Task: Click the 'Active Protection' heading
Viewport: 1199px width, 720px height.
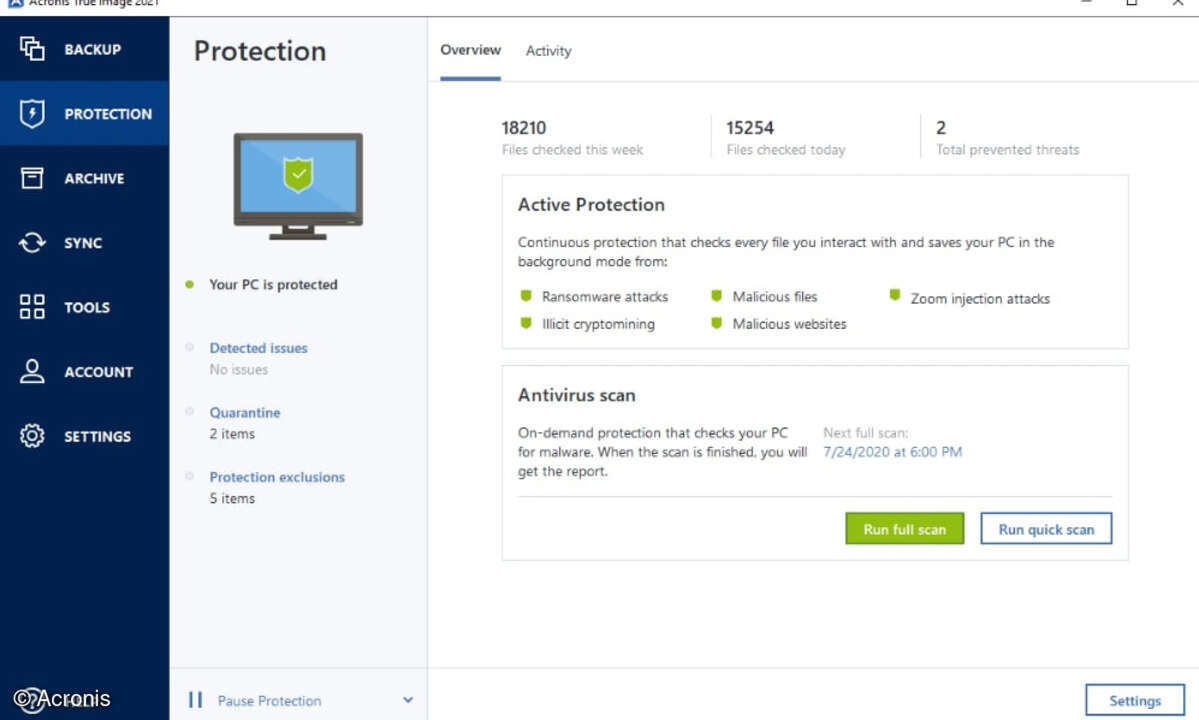Action: [x=591, y=205]
